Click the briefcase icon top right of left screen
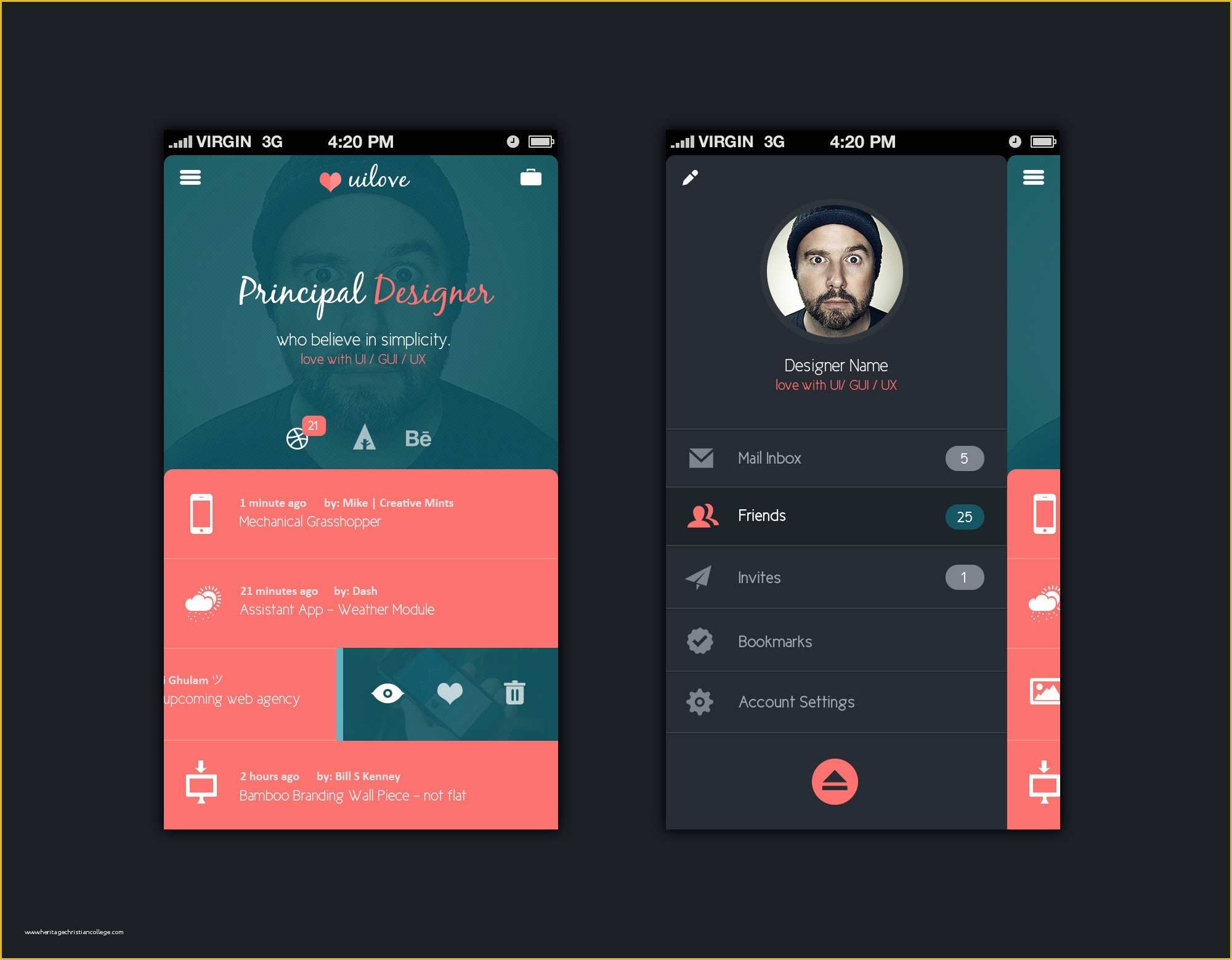The width and height of the screenshot is (1232, 960). [530, 182]
